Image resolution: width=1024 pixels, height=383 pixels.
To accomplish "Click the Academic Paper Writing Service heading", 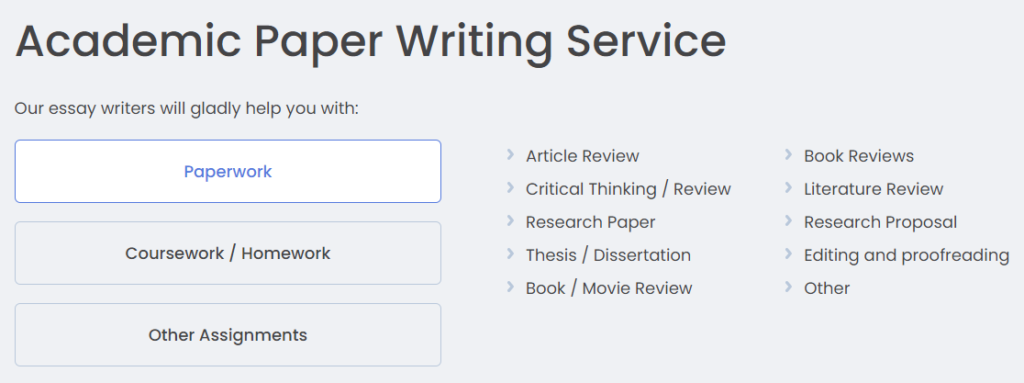I will coord(370,41).
